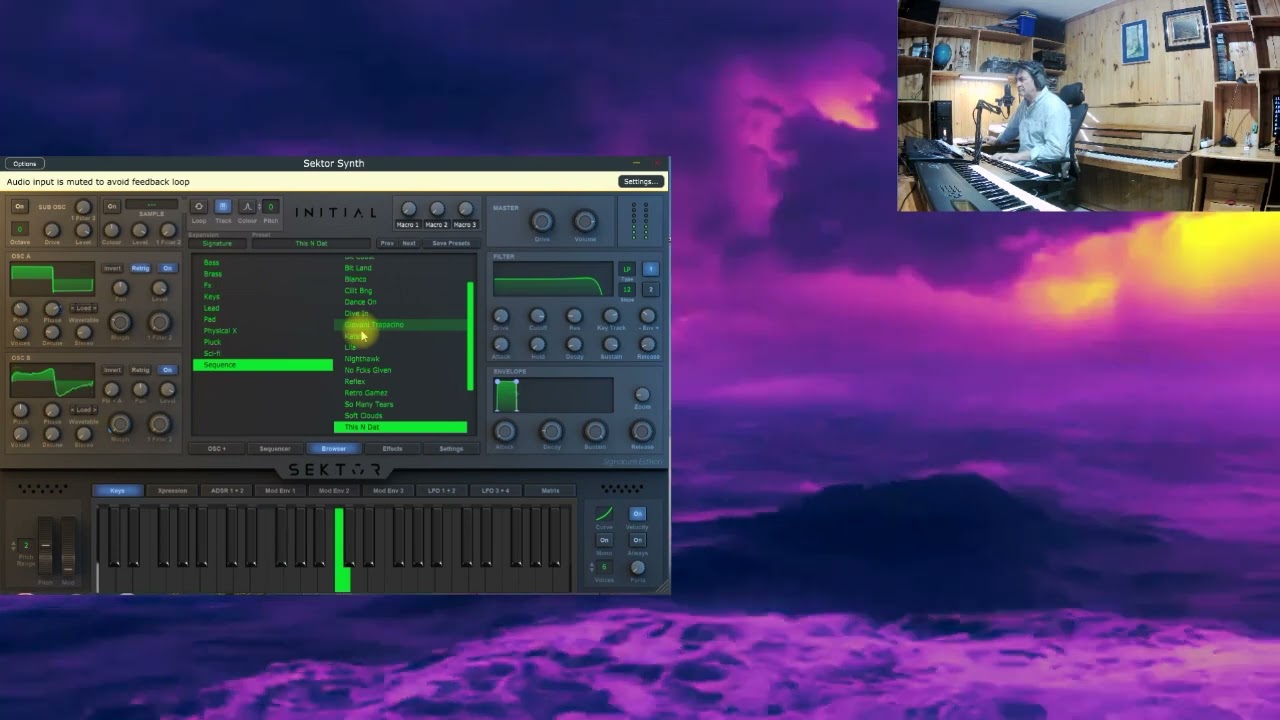
Task: Open the Sequencer tab
Action: click(x=275, y=449)
